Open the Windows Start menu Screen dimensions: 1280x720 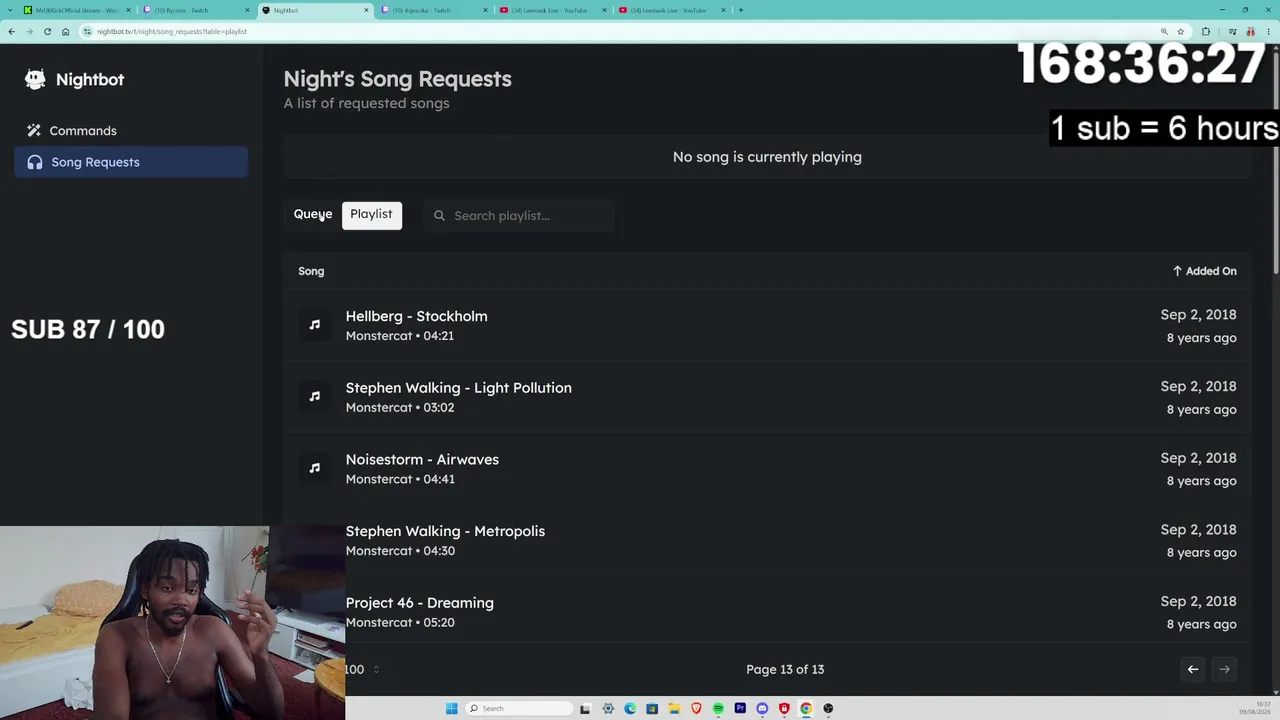[452, 708]
